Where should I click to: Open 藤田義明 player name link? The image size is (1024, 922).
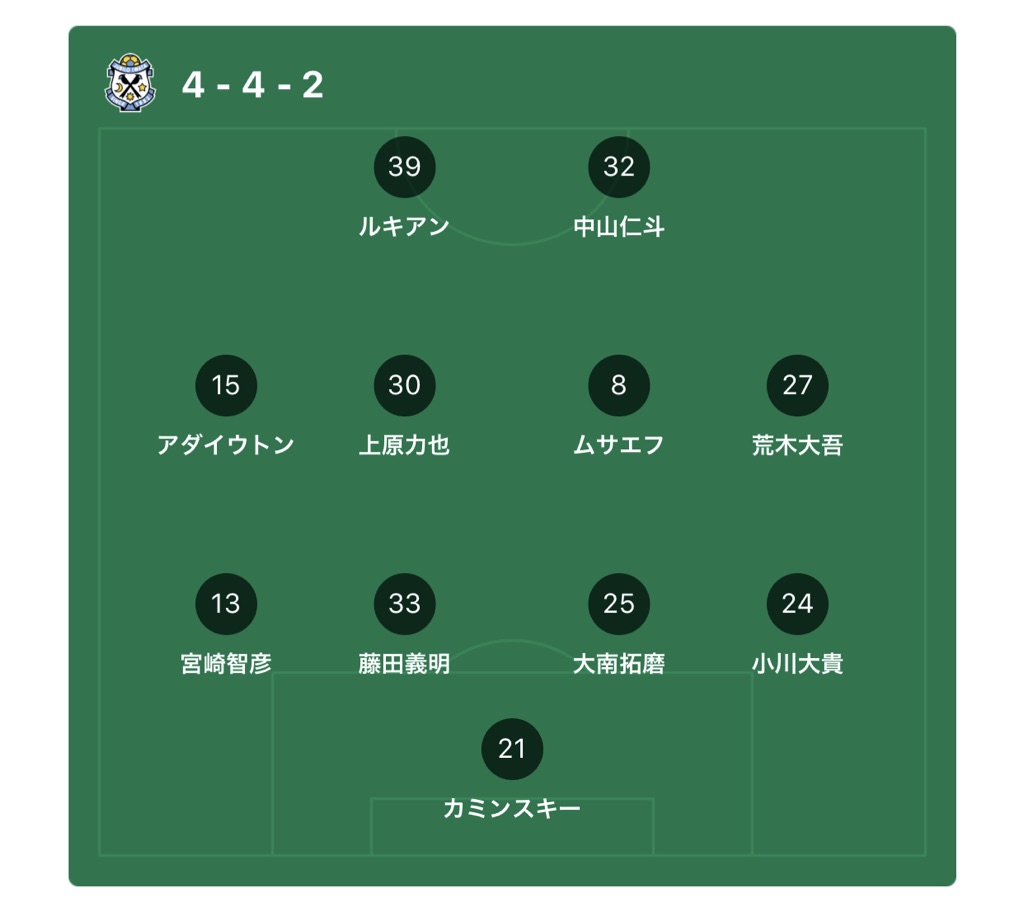click(404, 663)
